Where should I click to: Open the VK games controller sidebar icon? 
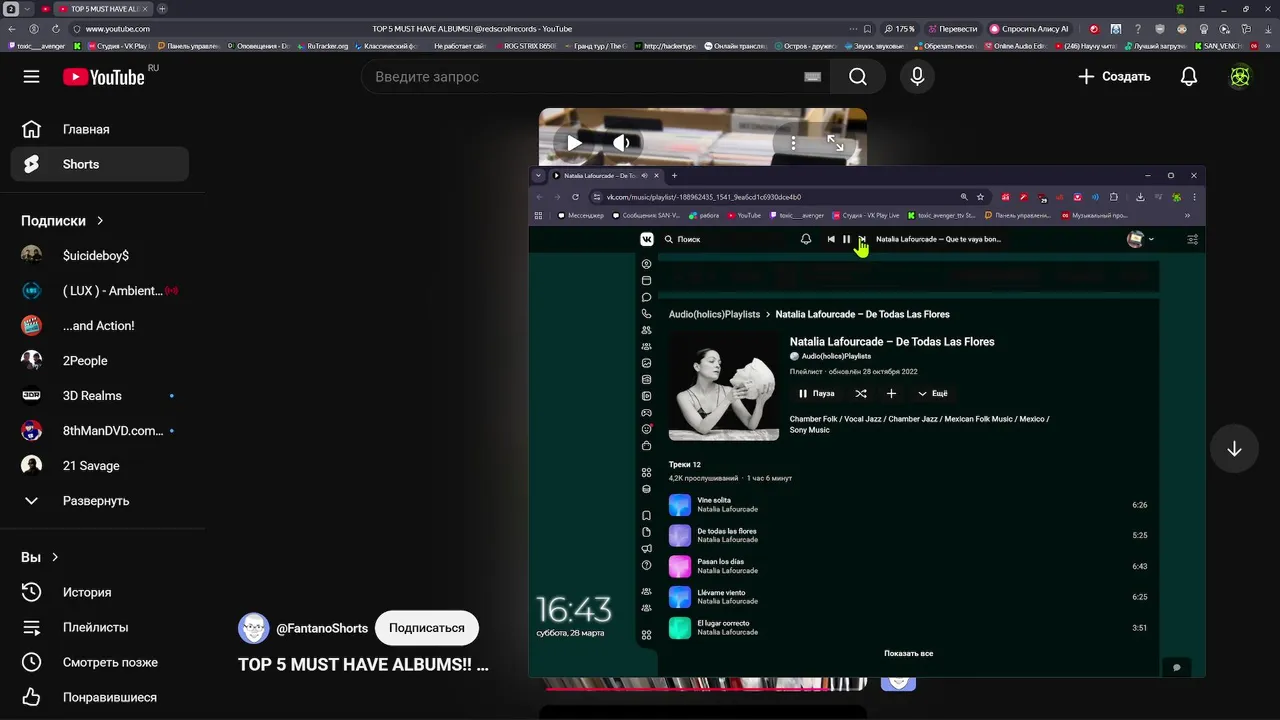point(646,412)
